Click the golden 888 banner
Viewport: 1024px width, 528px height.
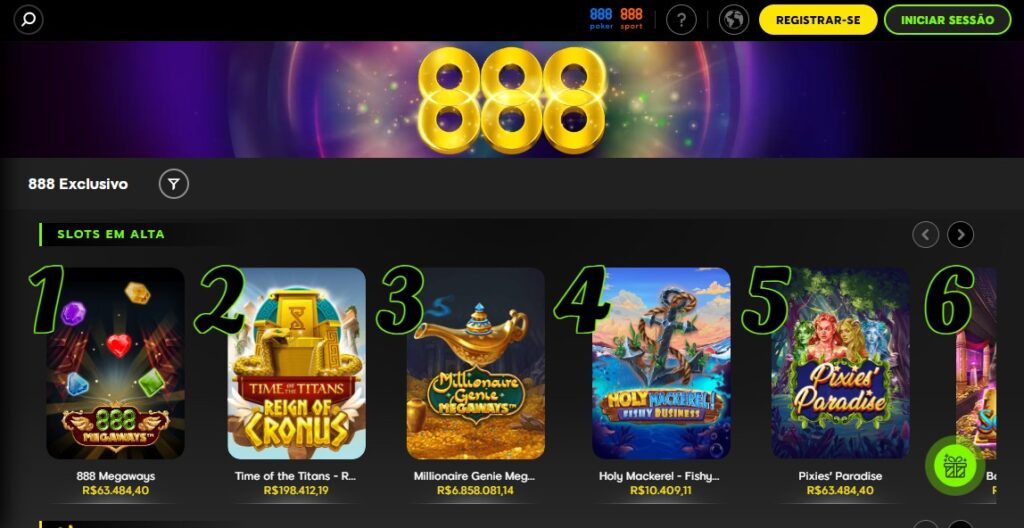(x=512, y=99)
